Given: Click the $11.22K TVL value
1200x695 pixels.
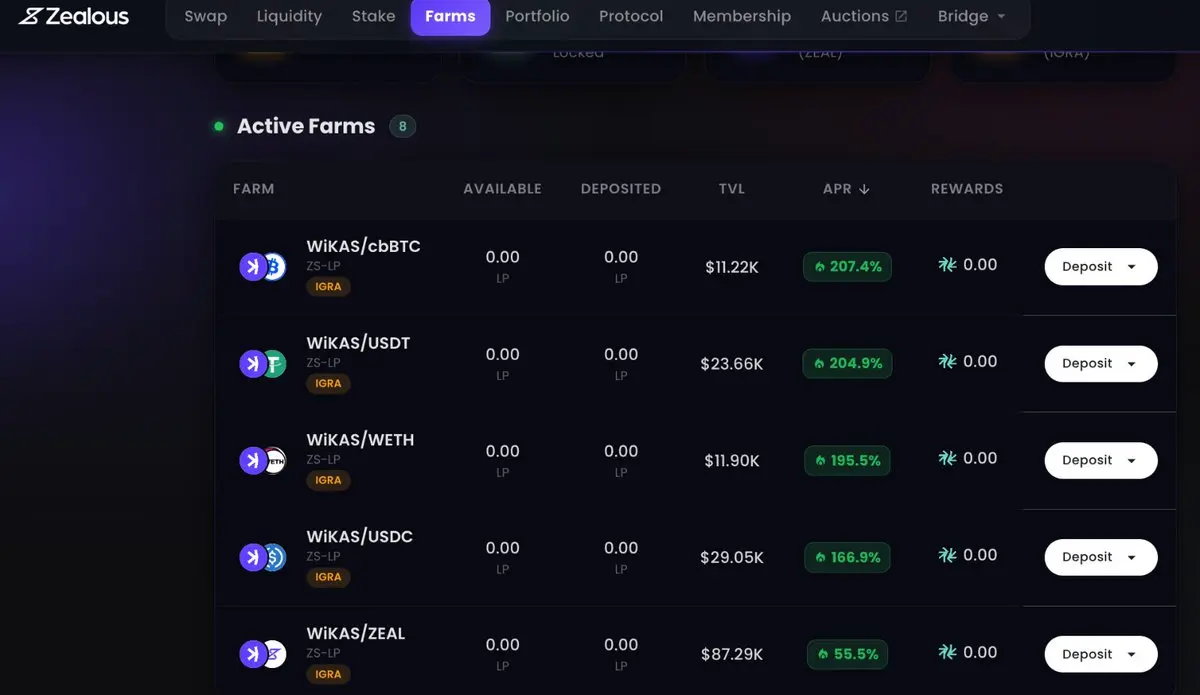Looking at the screenshot, I should pyautogui.click(x=732, y=268).
